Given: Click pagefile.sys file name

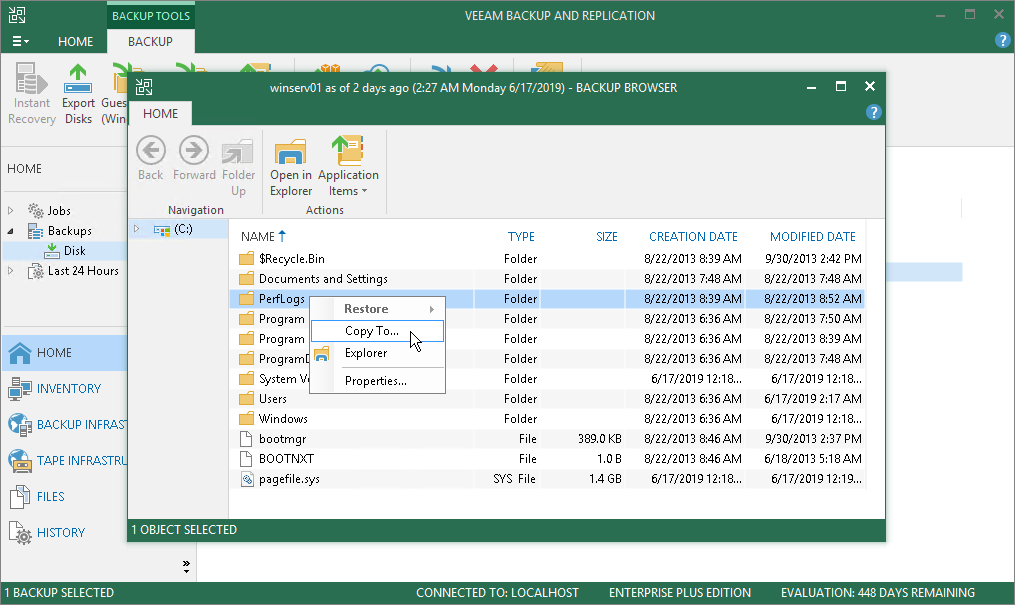Looking at the screenshot, I should 289,479.
